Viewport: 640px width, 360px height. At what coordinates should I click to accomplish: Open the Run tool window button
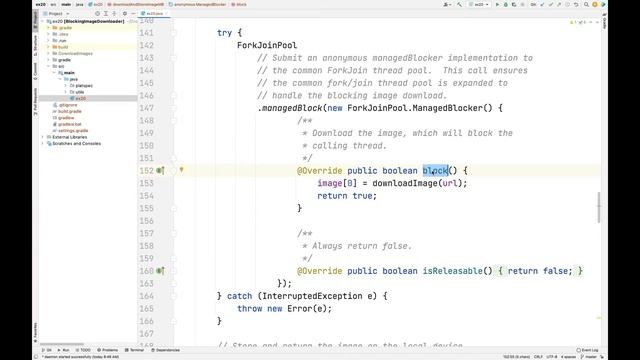click(x=63, y=350)
